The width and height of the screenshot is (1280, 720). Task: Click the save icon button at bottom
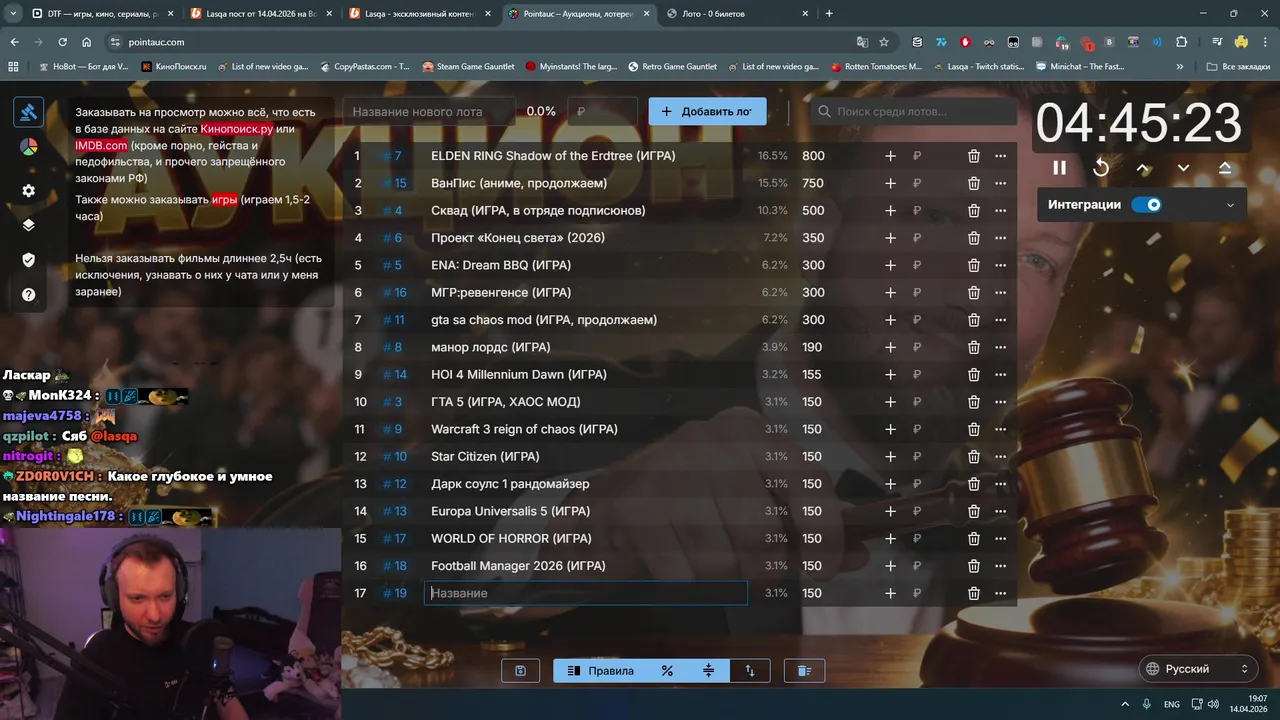520,671
